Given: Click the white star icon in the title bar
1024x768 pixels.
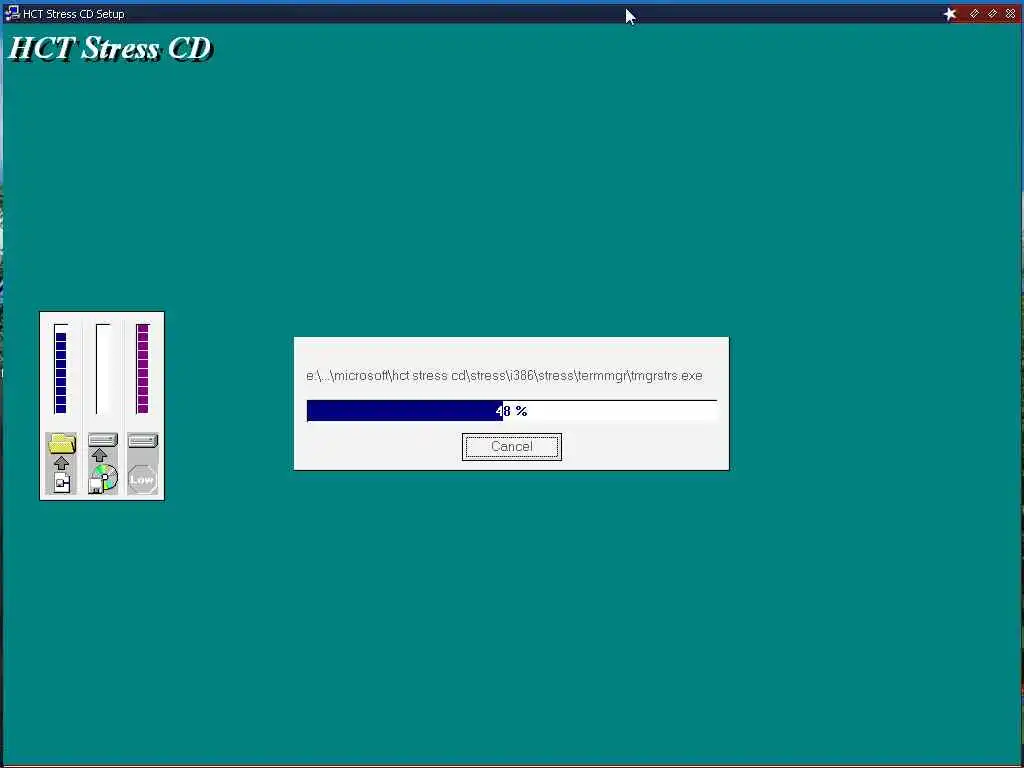Looking at the screenshot, I should 950,14.
